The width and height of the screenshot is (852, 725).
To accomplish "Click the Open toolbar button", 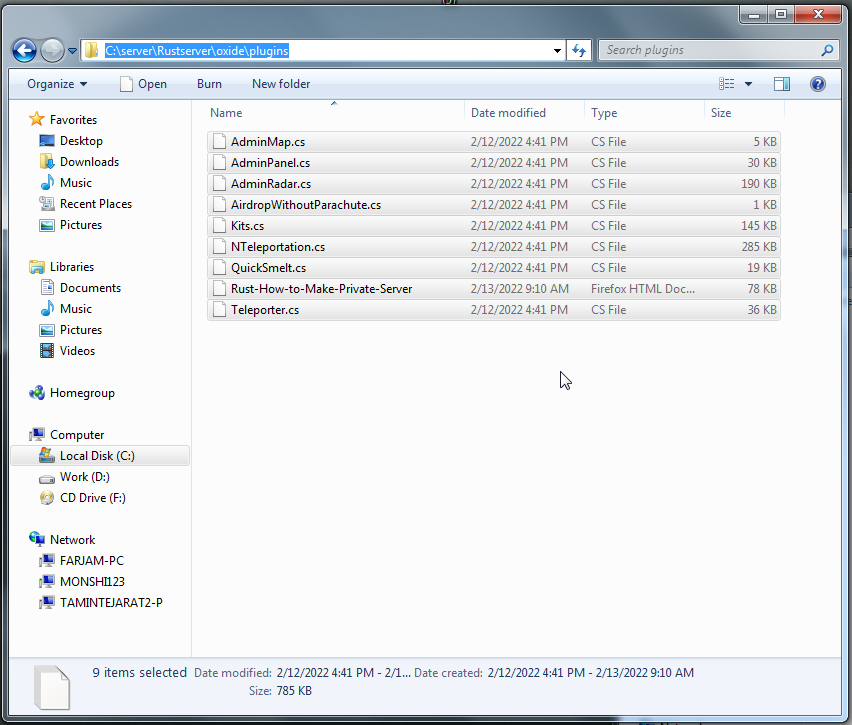I will (143, 84).
